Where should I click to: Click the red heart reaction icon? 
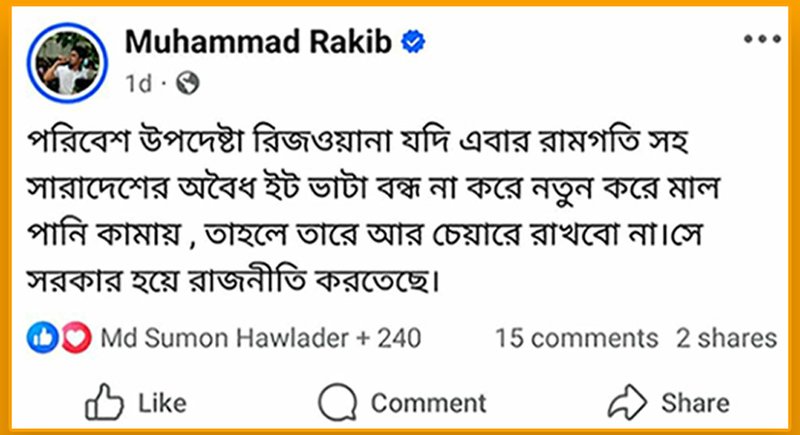tap(74, 338)
